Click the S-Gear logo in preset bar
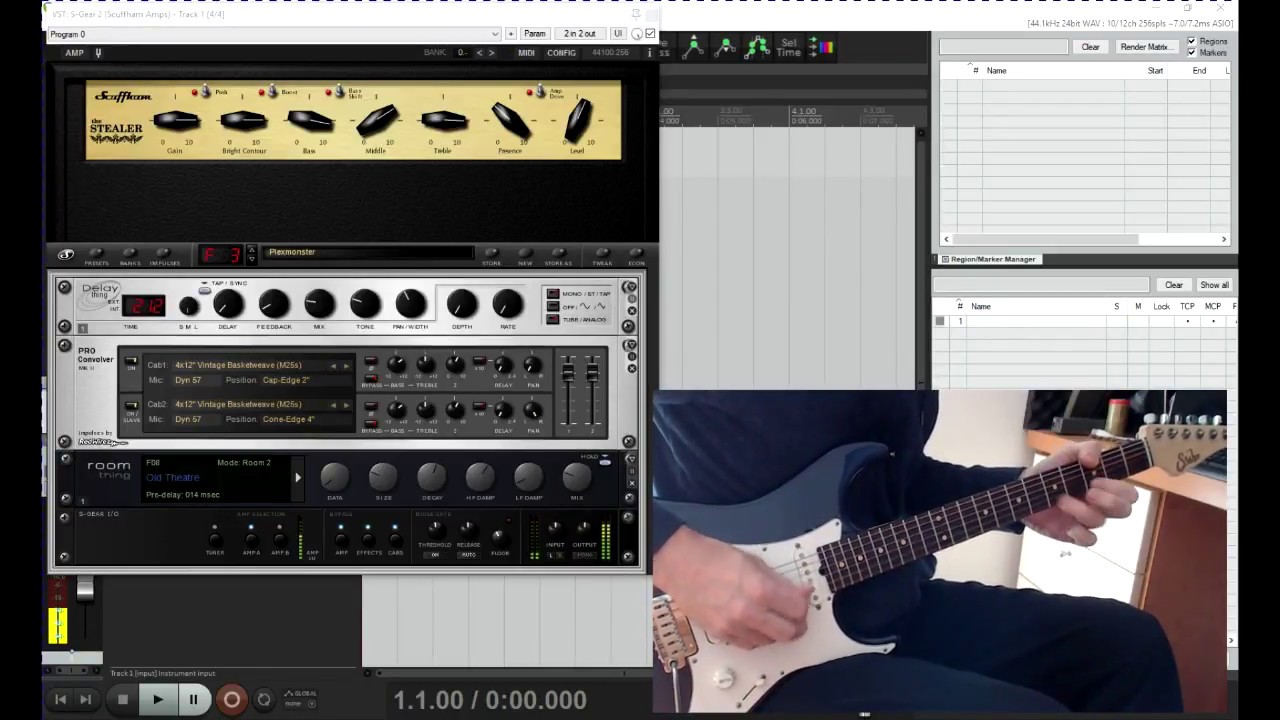Screen dimensions: 1280x720 pos(66,255)
